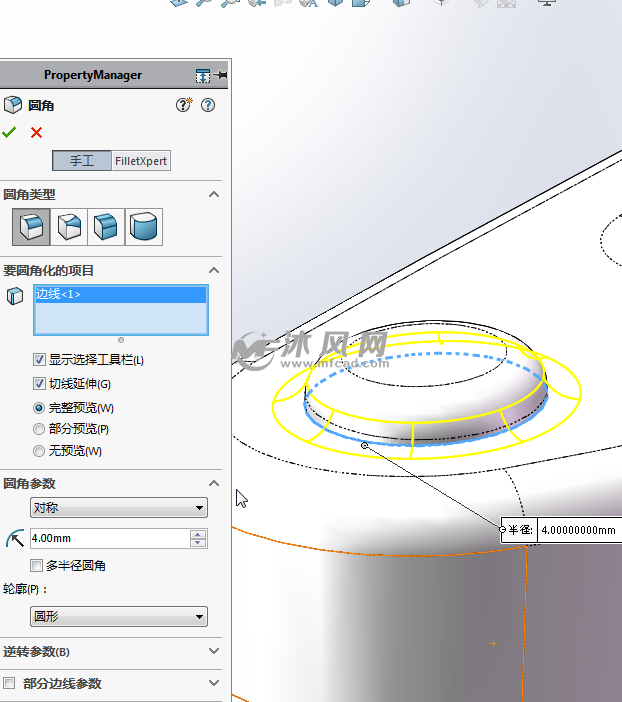The height and width of the screenshot is (702, 622).
Task: Expand the 逆转参数 section
Action: click(x=214, y=651)
